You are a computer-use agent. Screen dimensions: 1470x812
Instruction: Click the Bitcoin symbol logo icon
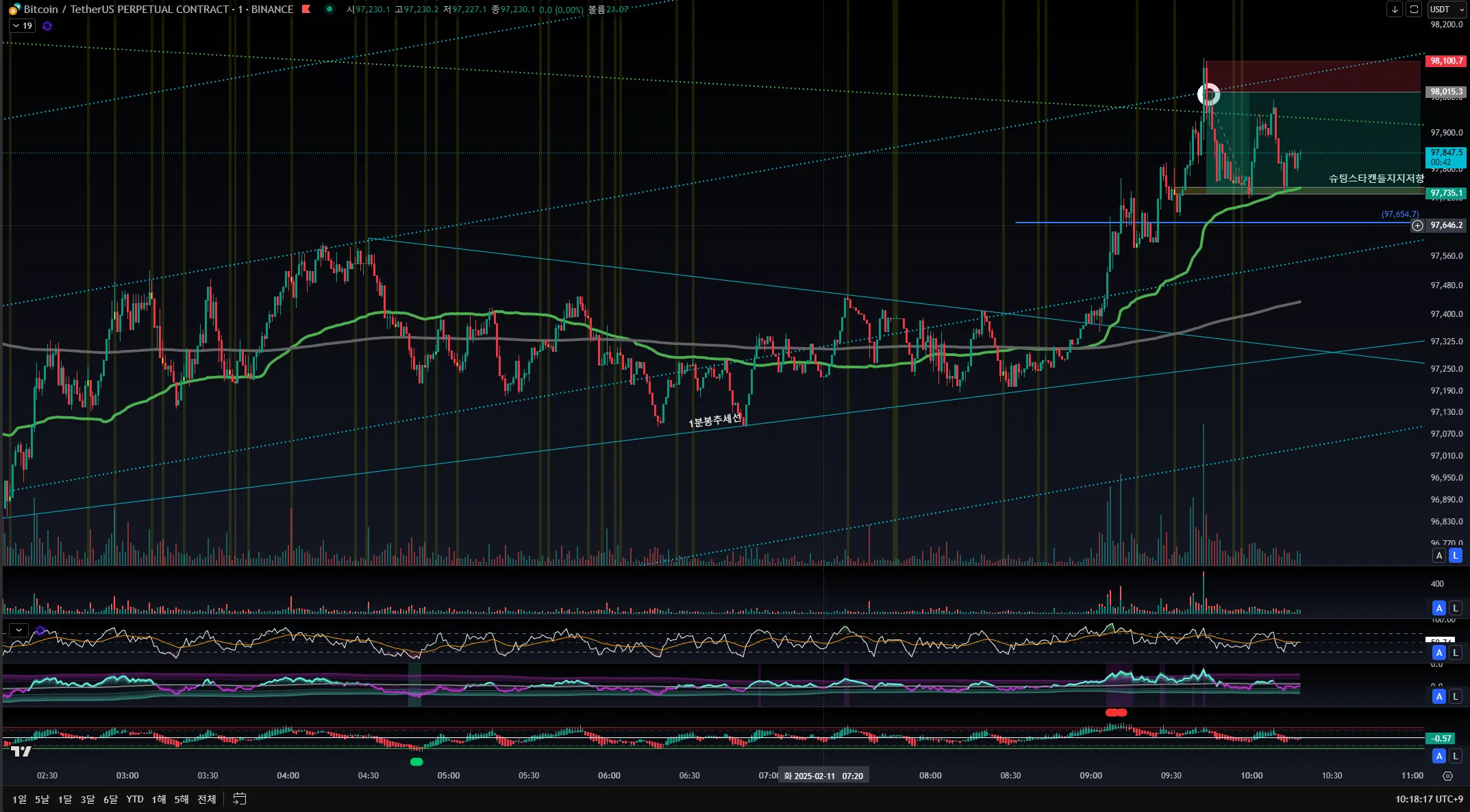[14, 10]
